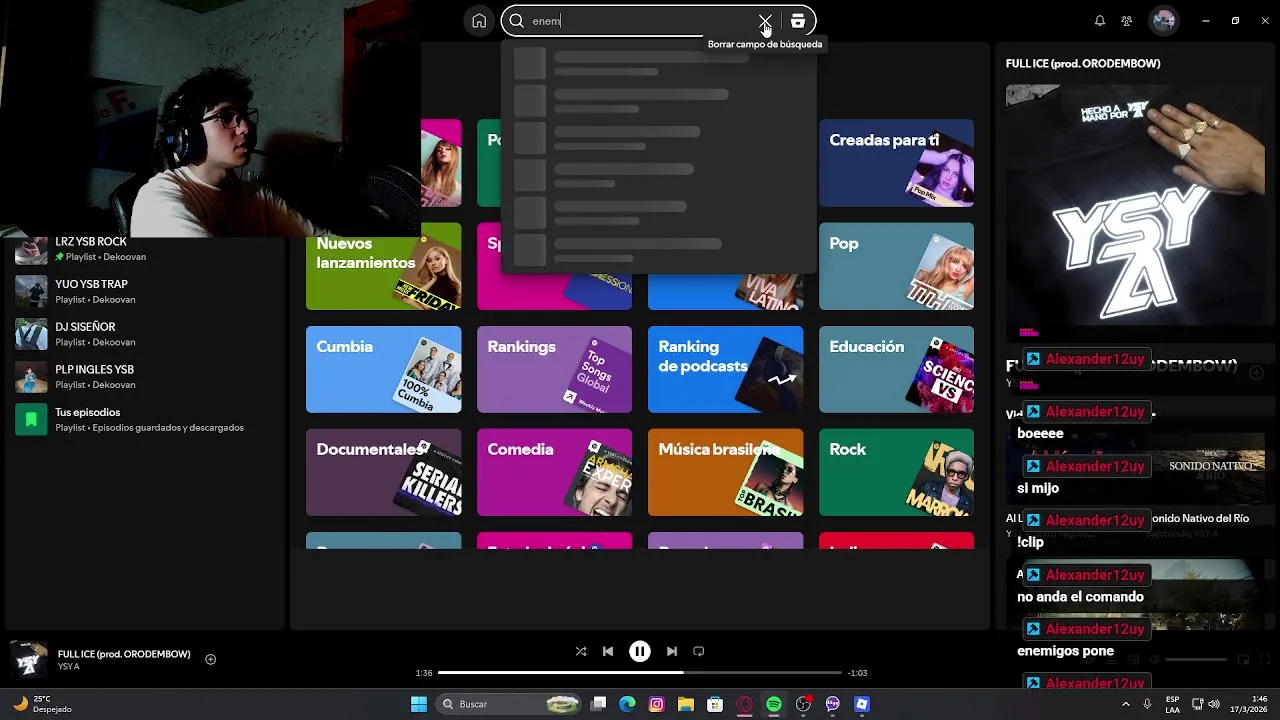
Task: Show hidden system tray icons
Action: 1126,704
